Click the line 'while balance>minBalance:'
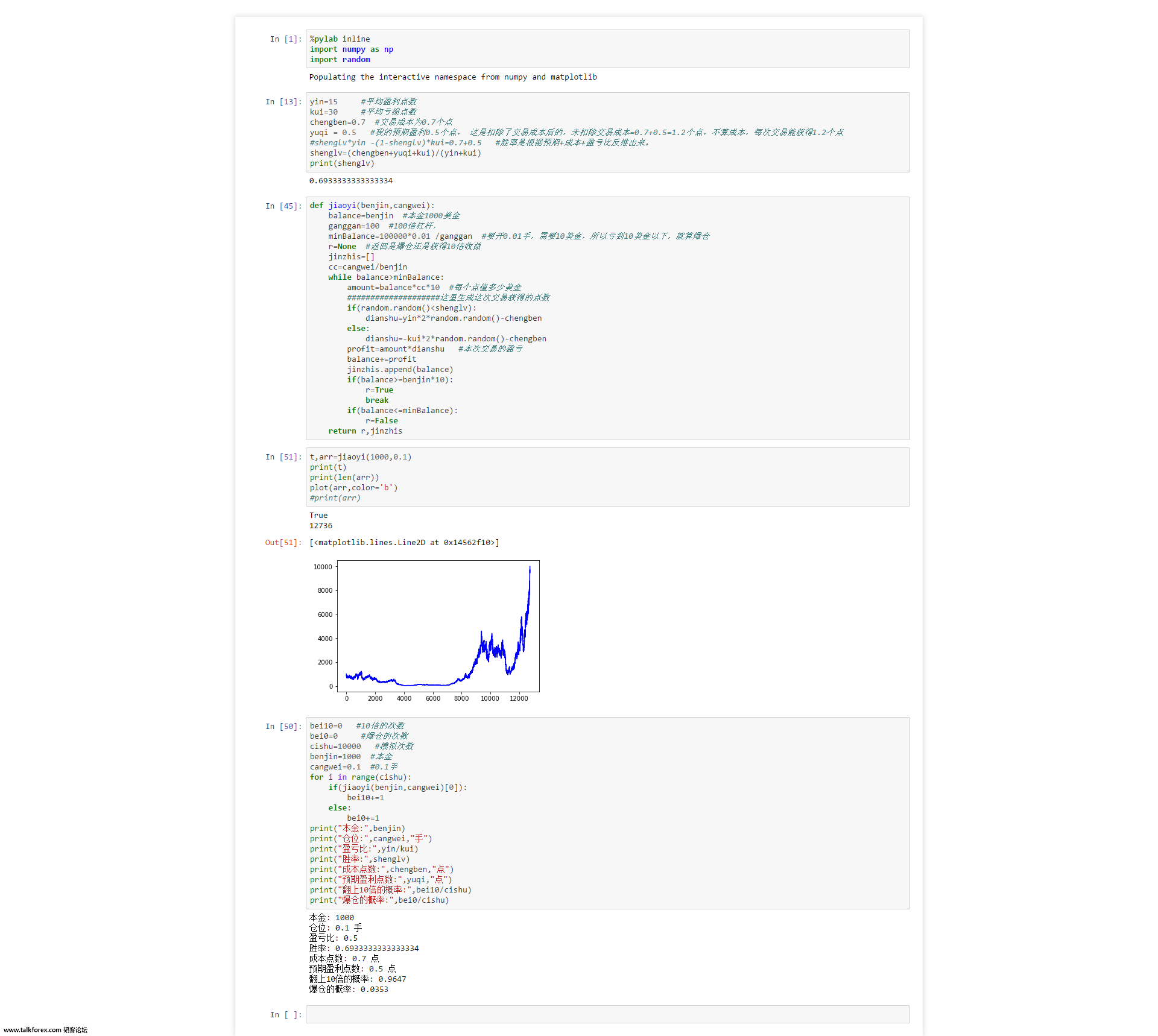The image size is (1158, 1036). 386,277
